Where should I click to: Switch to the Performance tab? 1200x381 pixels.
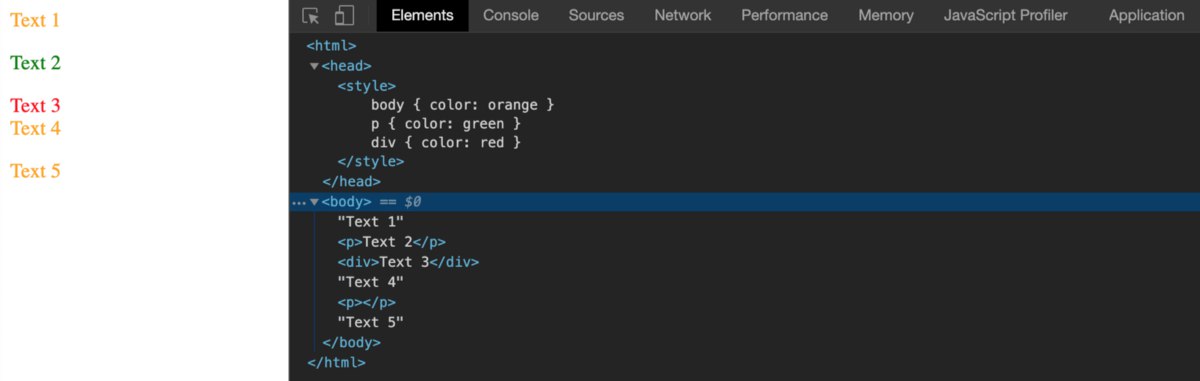click(x=784, y=15)
